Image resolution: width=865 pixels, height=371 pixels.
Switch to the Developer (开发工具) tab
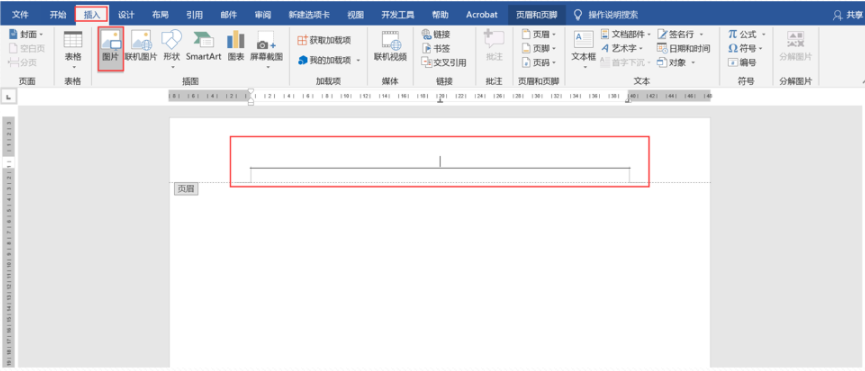398,15
